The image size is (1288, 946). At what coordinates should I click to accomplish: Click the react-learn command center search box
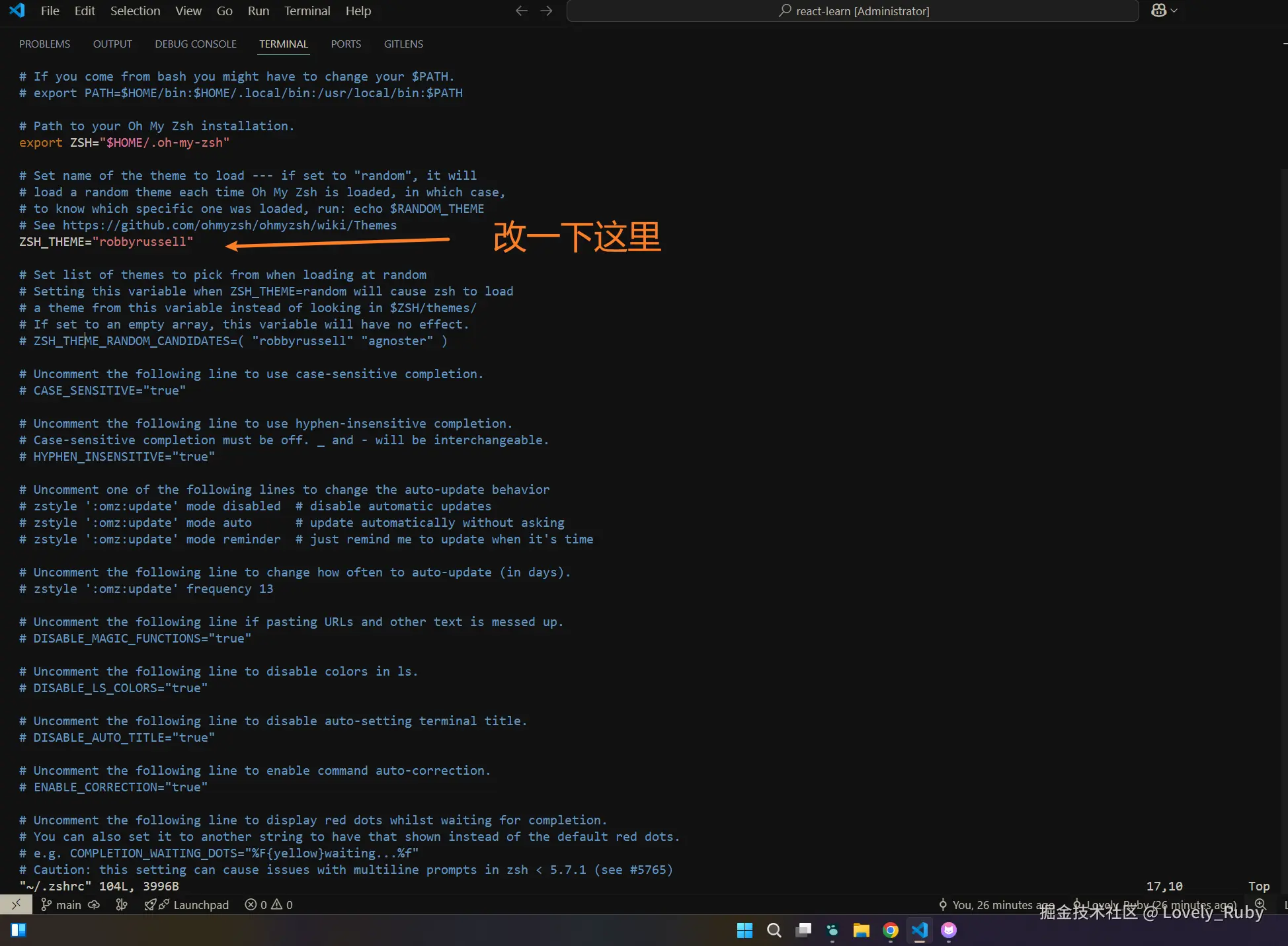click(853, 11)
